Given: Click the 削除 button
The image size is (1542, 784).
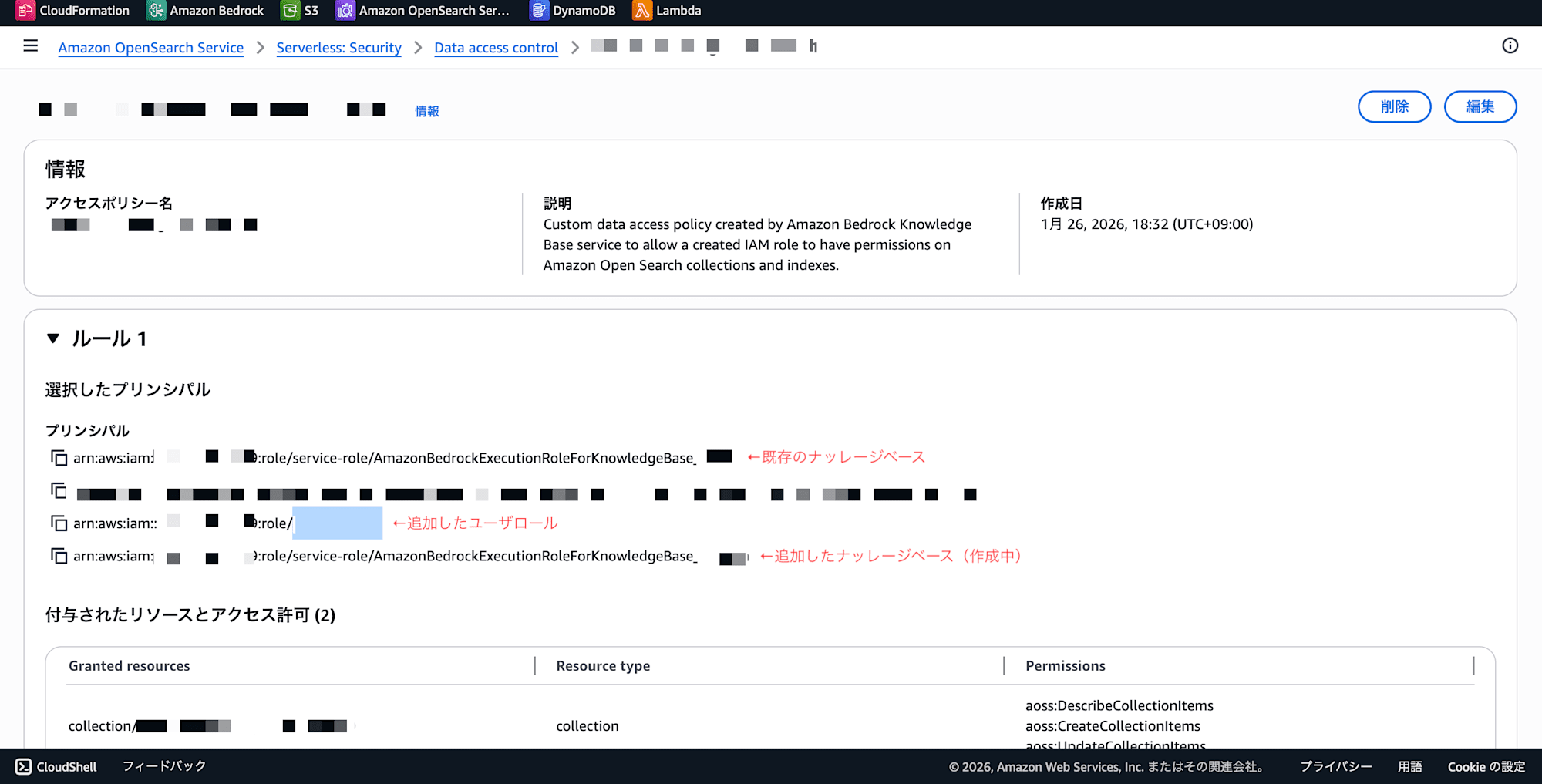Looking at the screenshot, I should click(1395, 106).
